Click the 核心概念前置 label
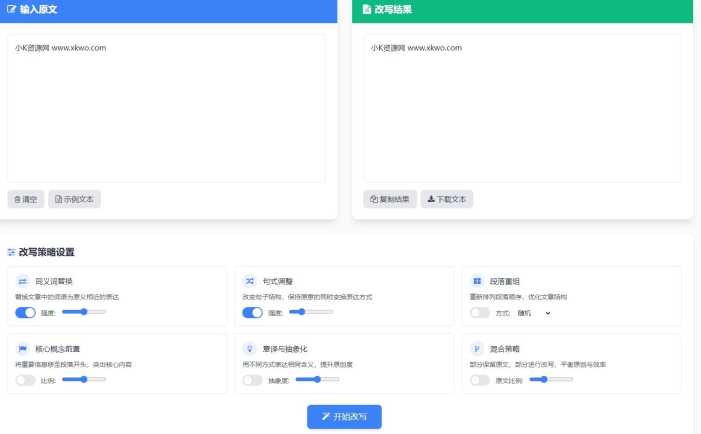 coord(57,349)
